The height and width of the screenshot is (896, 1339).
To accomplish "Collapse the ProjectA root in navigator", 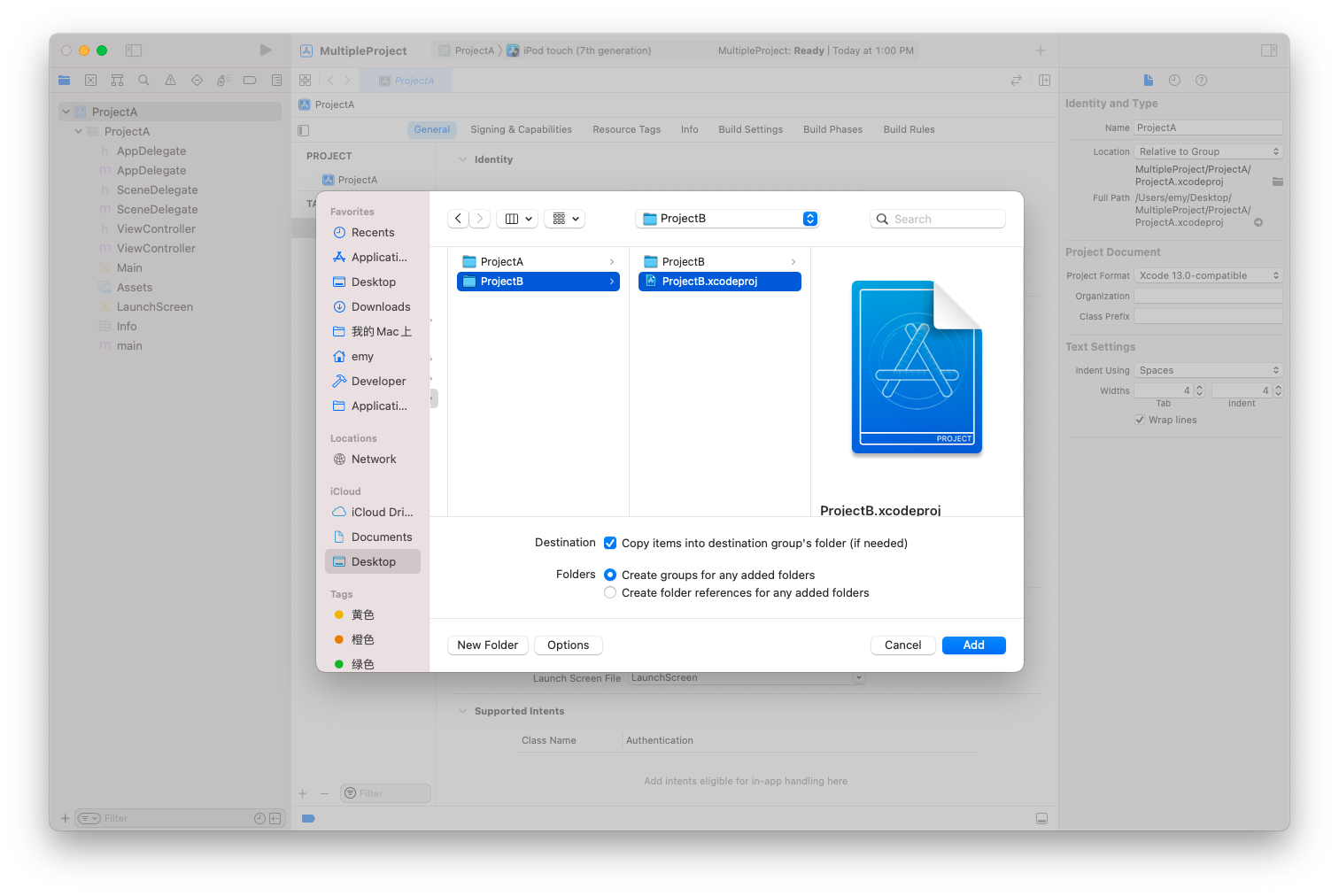I will [66, 112].
